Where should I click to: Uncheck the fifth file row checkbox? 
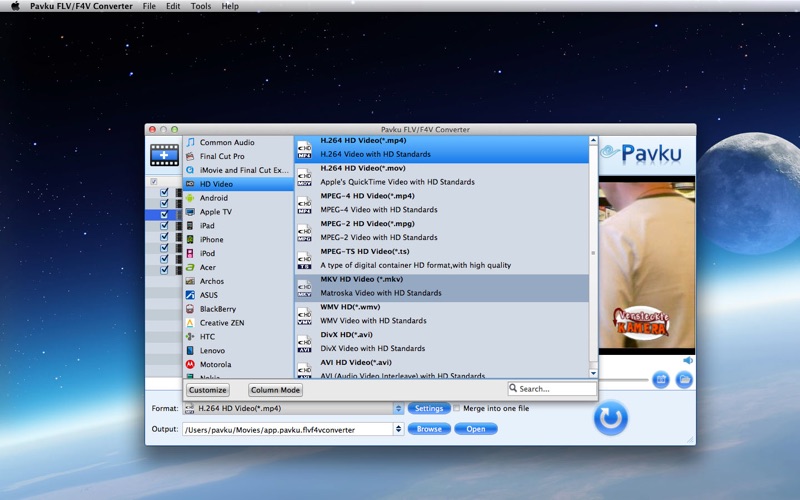point(164,237)
